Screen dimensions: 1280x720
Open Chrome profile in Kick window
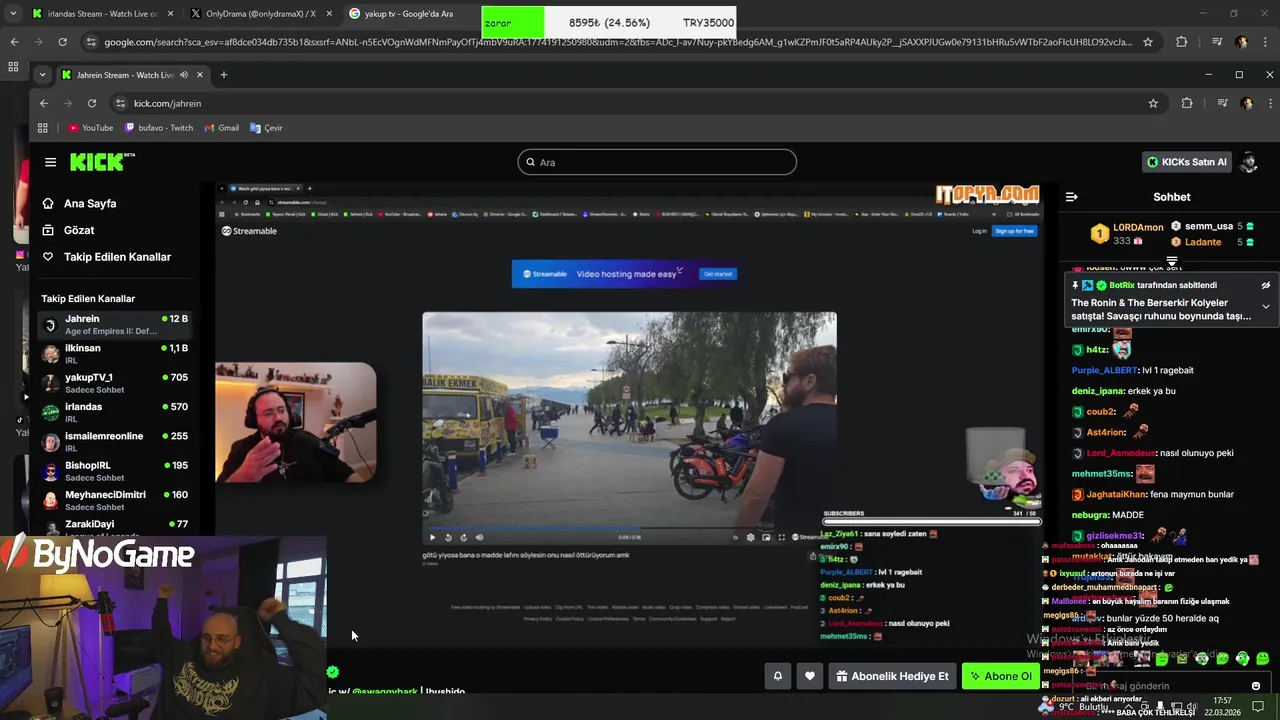pyautogui.click(x=1246, y=103)
